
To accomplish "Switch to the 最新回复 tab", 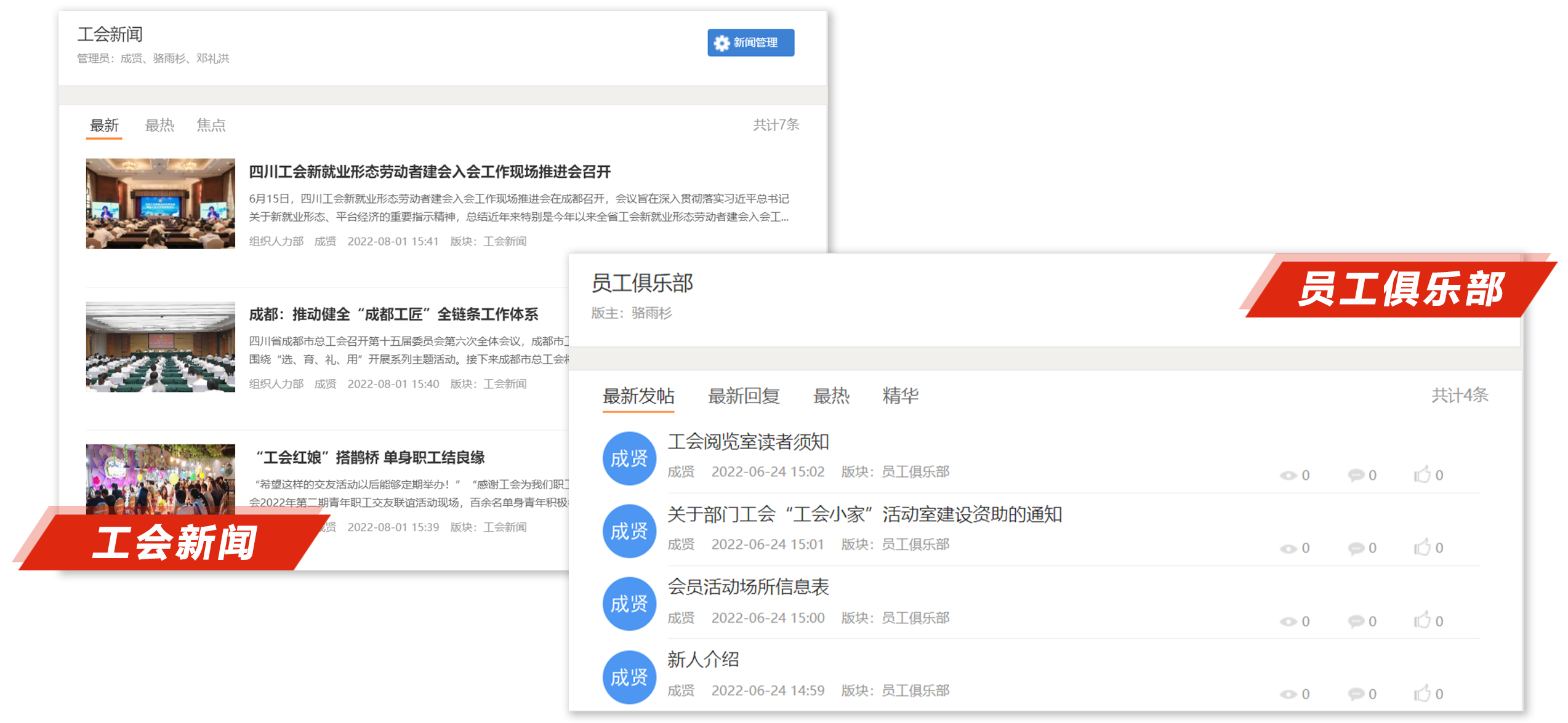I will 744,396.
